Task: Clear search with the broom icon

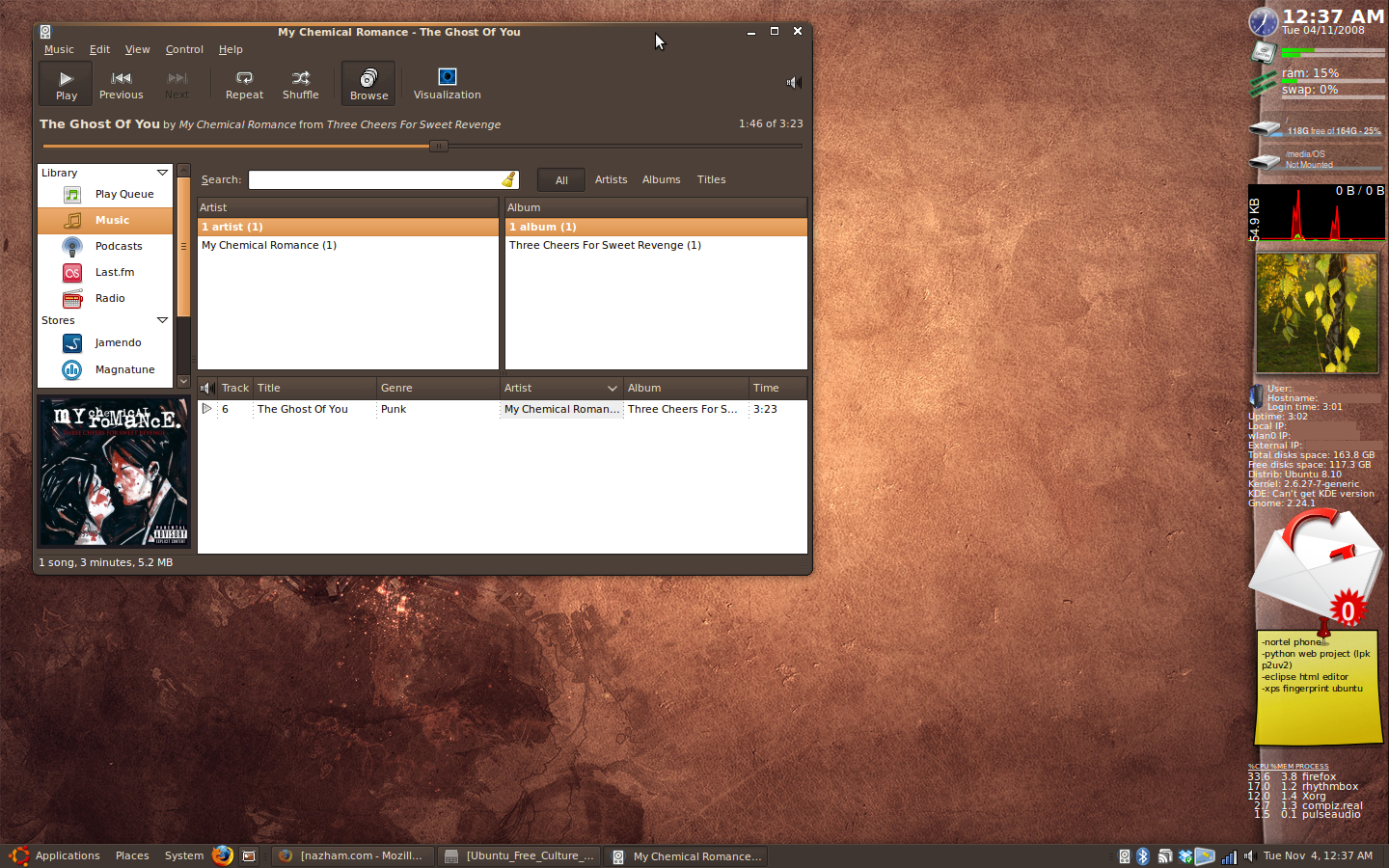Action: click(x=508, y=180)
